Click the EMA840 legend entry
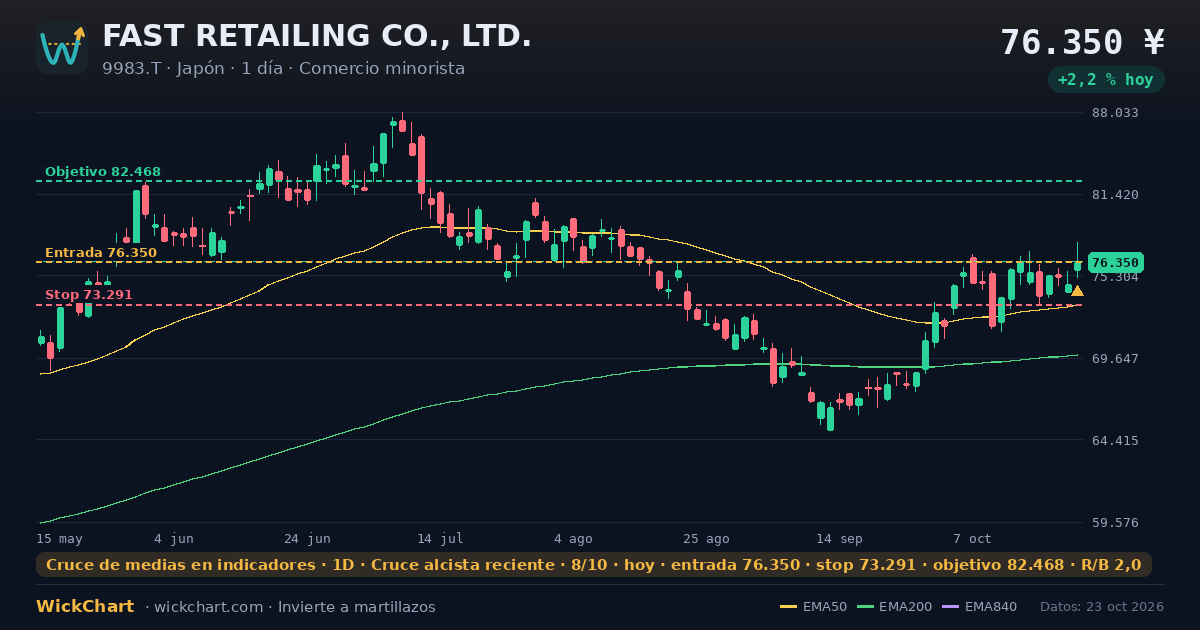Screen dimensions: 1200x630 (x=980, y=607)
